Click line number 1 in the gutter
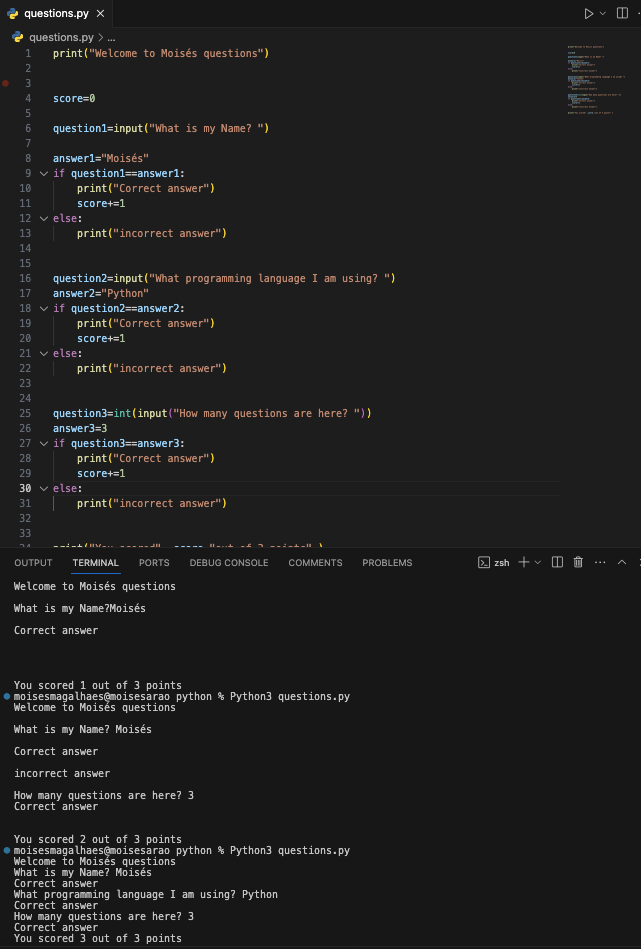Screen dimensions: 641x949 (28, 53)
